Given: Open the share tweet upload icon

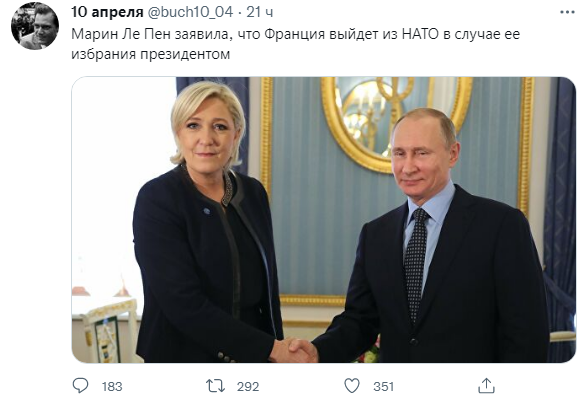Looking at the screenshot, I should (487, 385).
